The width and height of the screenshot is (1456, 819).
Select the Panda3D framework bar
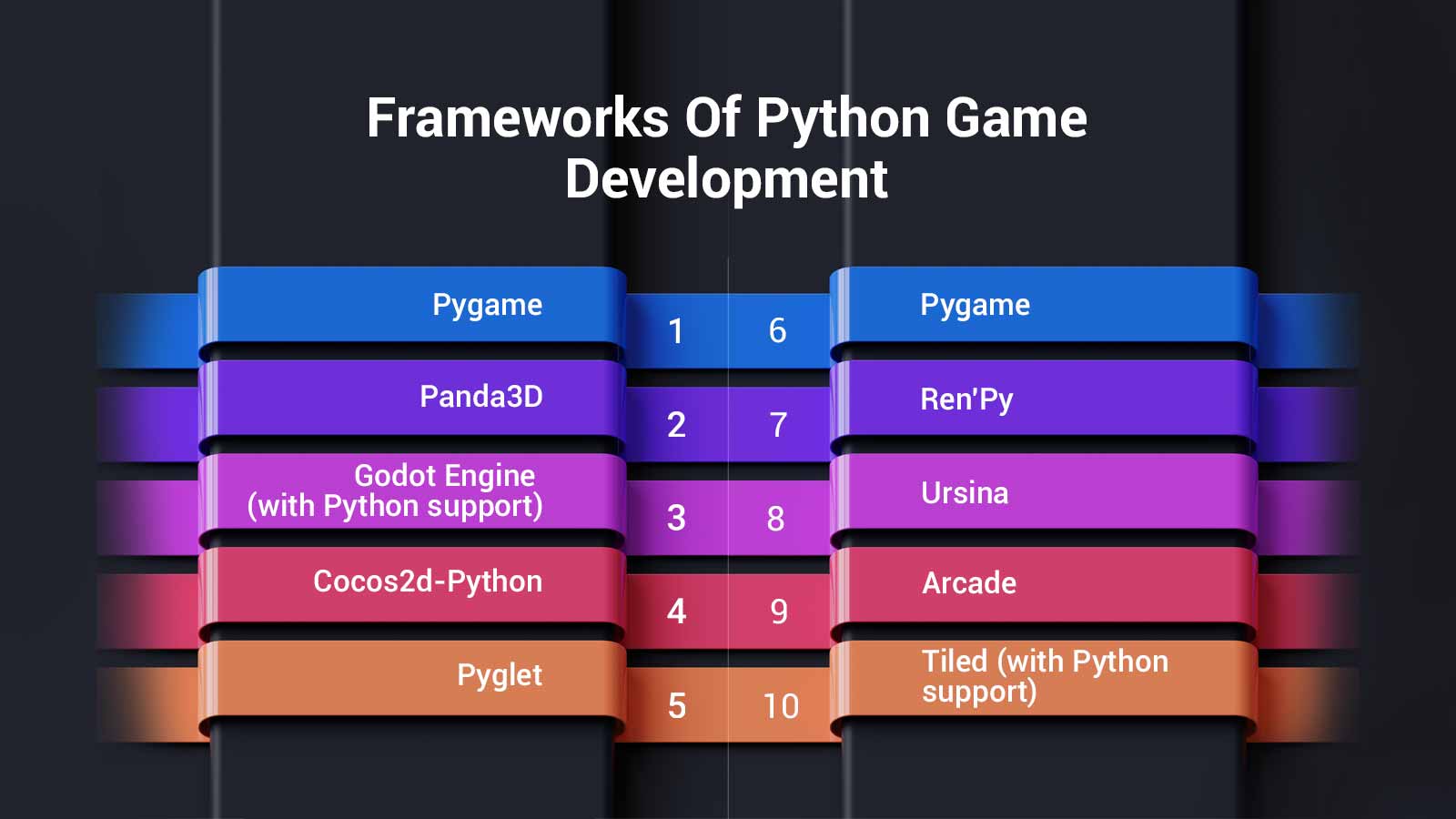[480, 397]
